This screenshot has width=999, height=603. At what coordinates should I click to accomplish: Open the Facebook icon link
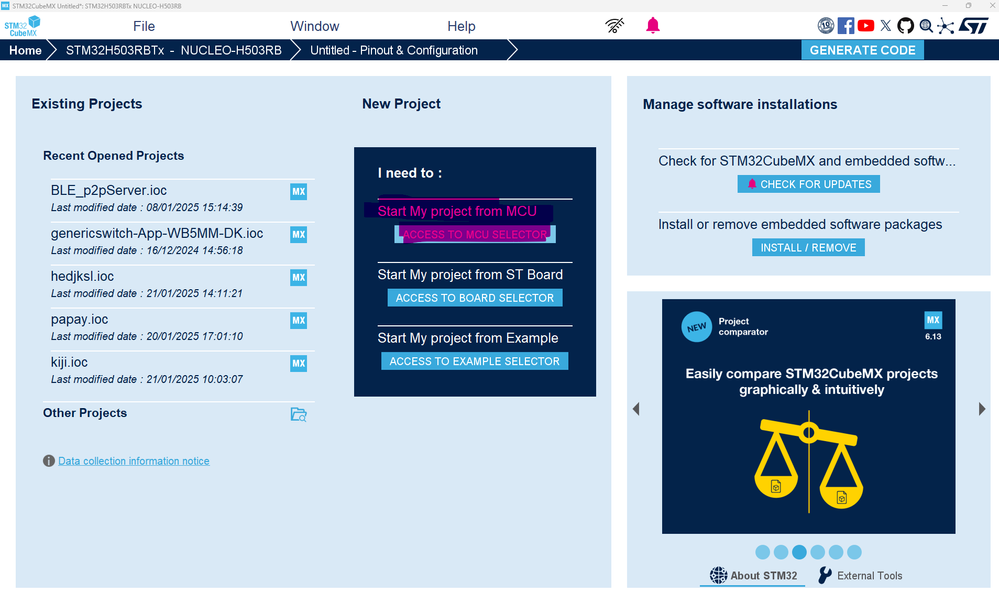(x=845, y=25)
